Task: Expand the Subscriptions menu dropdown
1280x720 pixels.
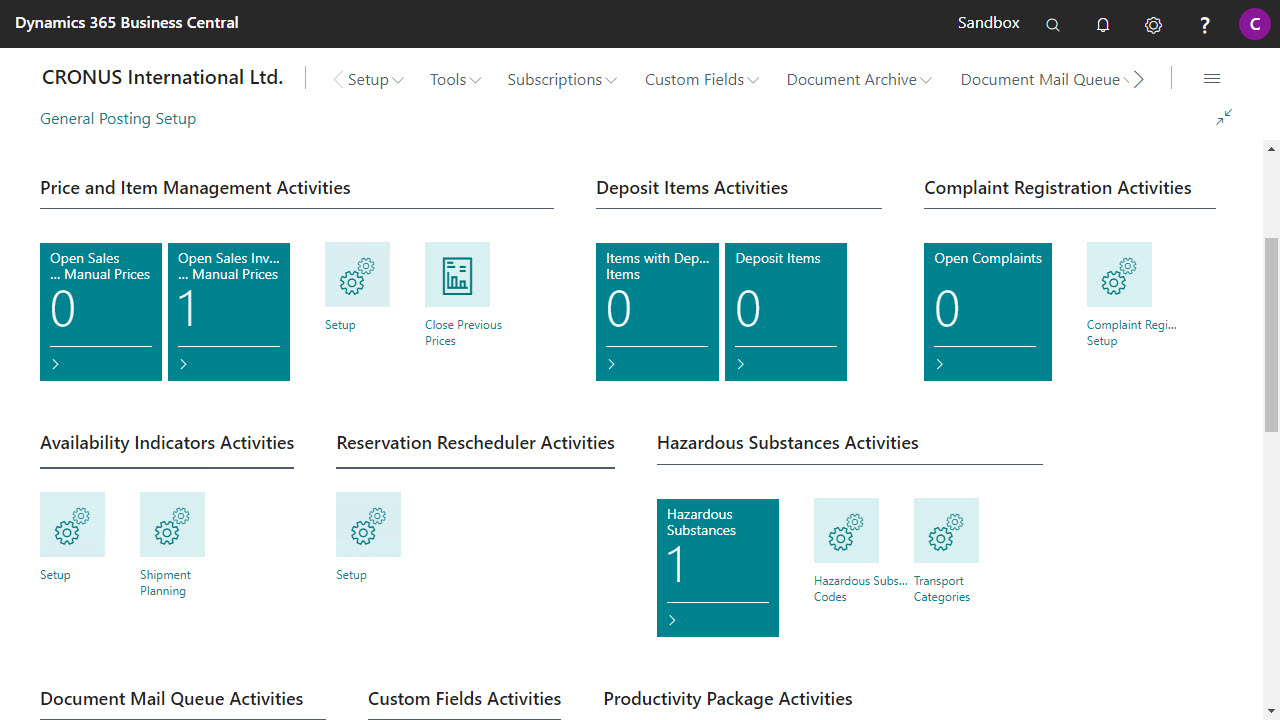Action: coord(561,80)
